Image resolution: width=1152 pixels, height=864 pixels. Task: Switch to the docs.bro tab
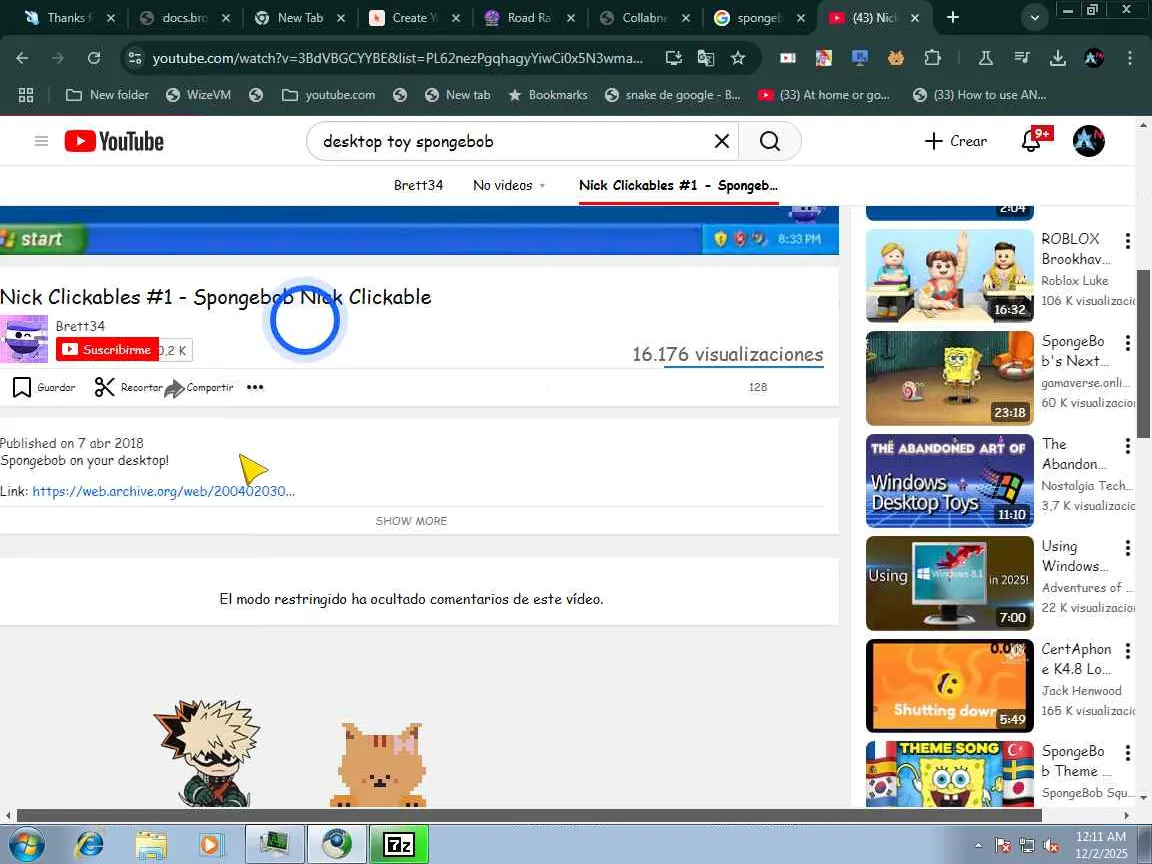coord(185,18)
